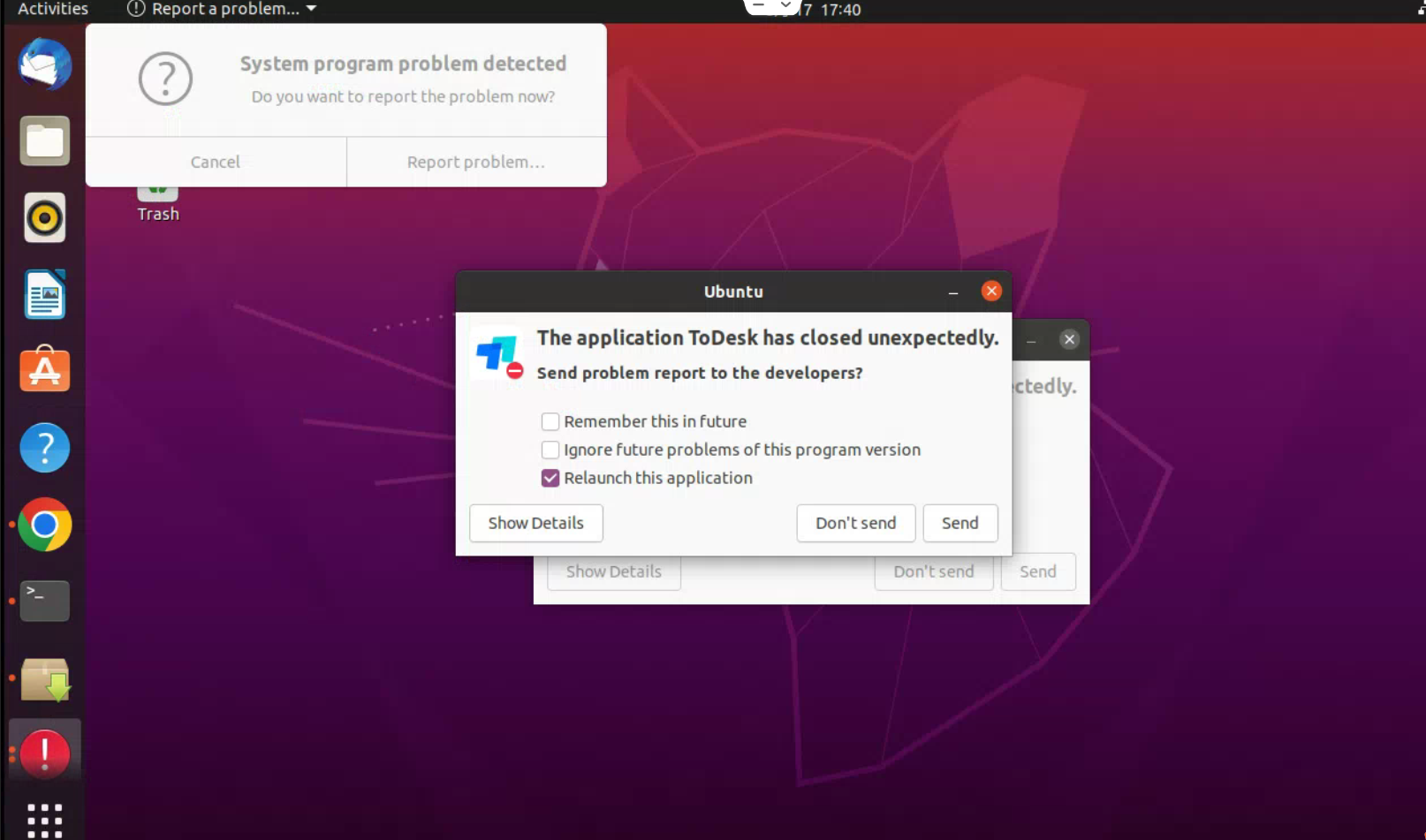Screen dimensions: 1426x840
Task: Open Activities overview
Action: pos(52,10)
